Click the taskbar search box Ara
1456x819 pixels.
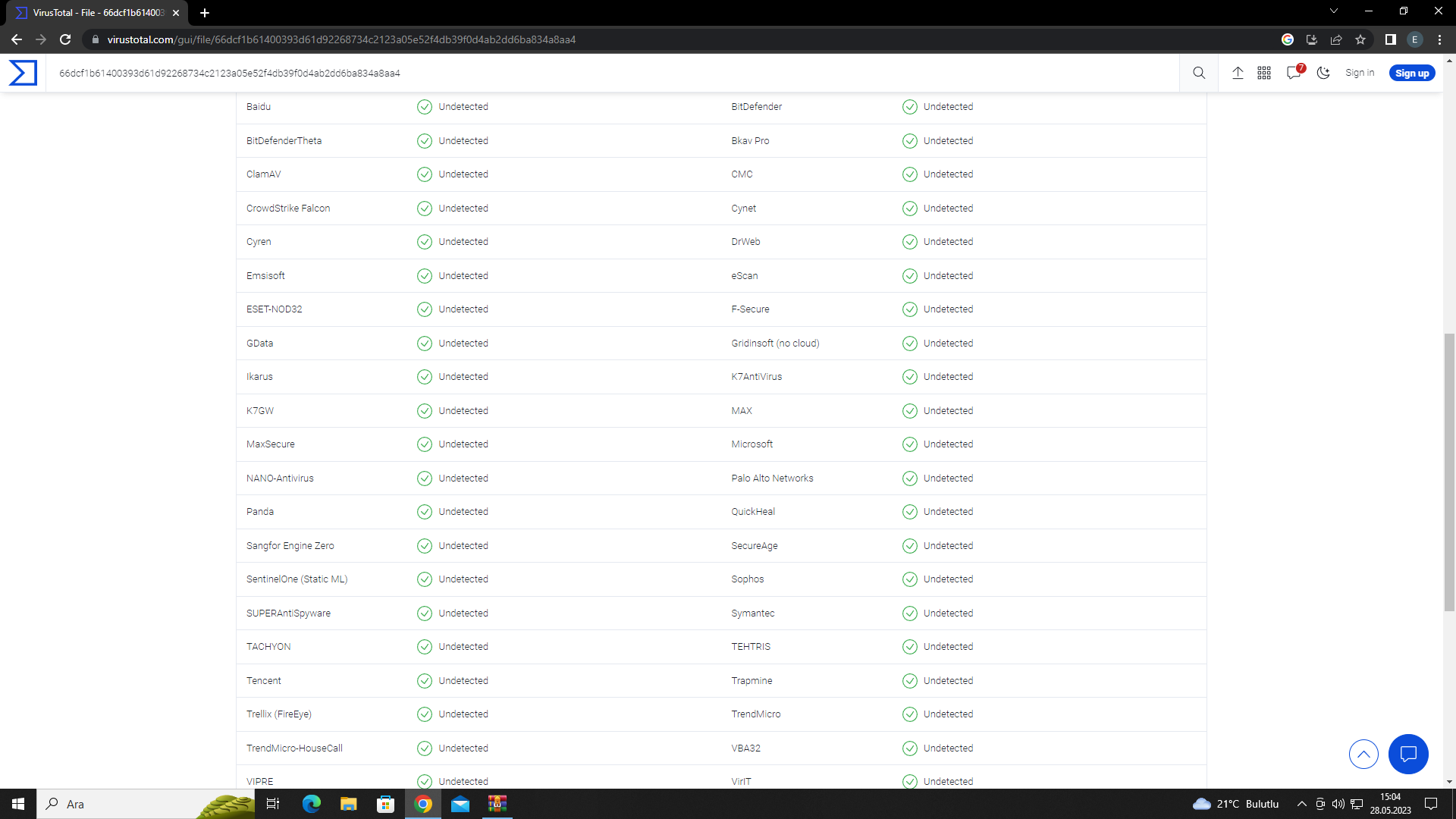click(146, 804)
